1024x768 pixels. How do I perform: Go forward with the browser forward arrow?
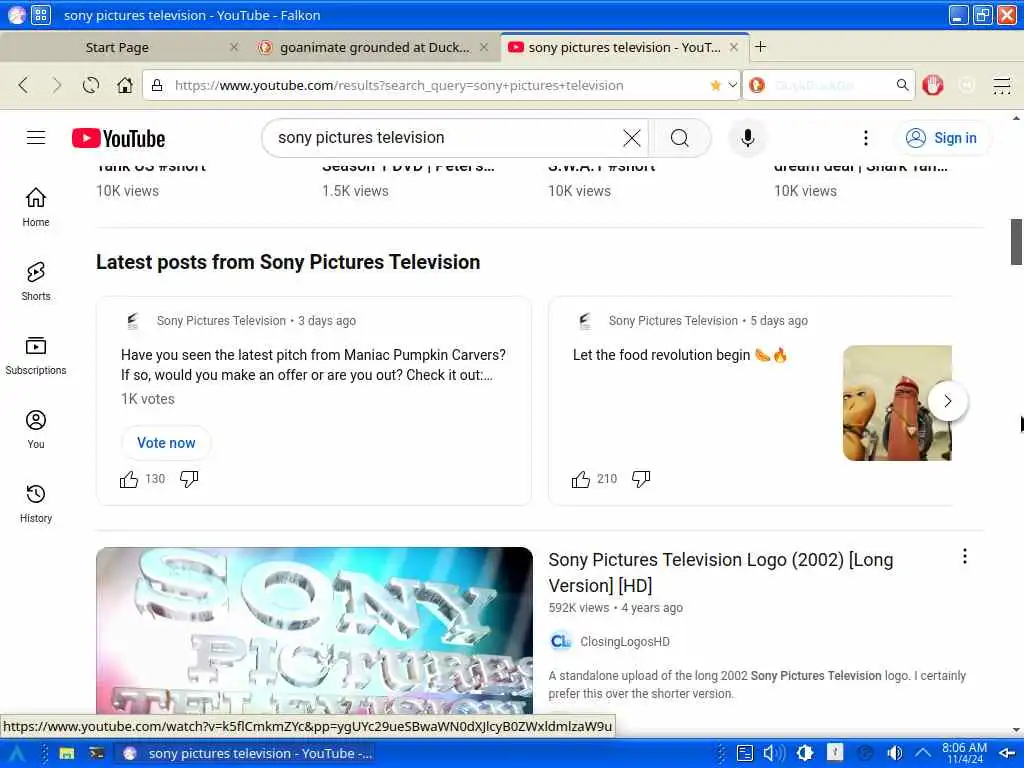click(57, 85)
